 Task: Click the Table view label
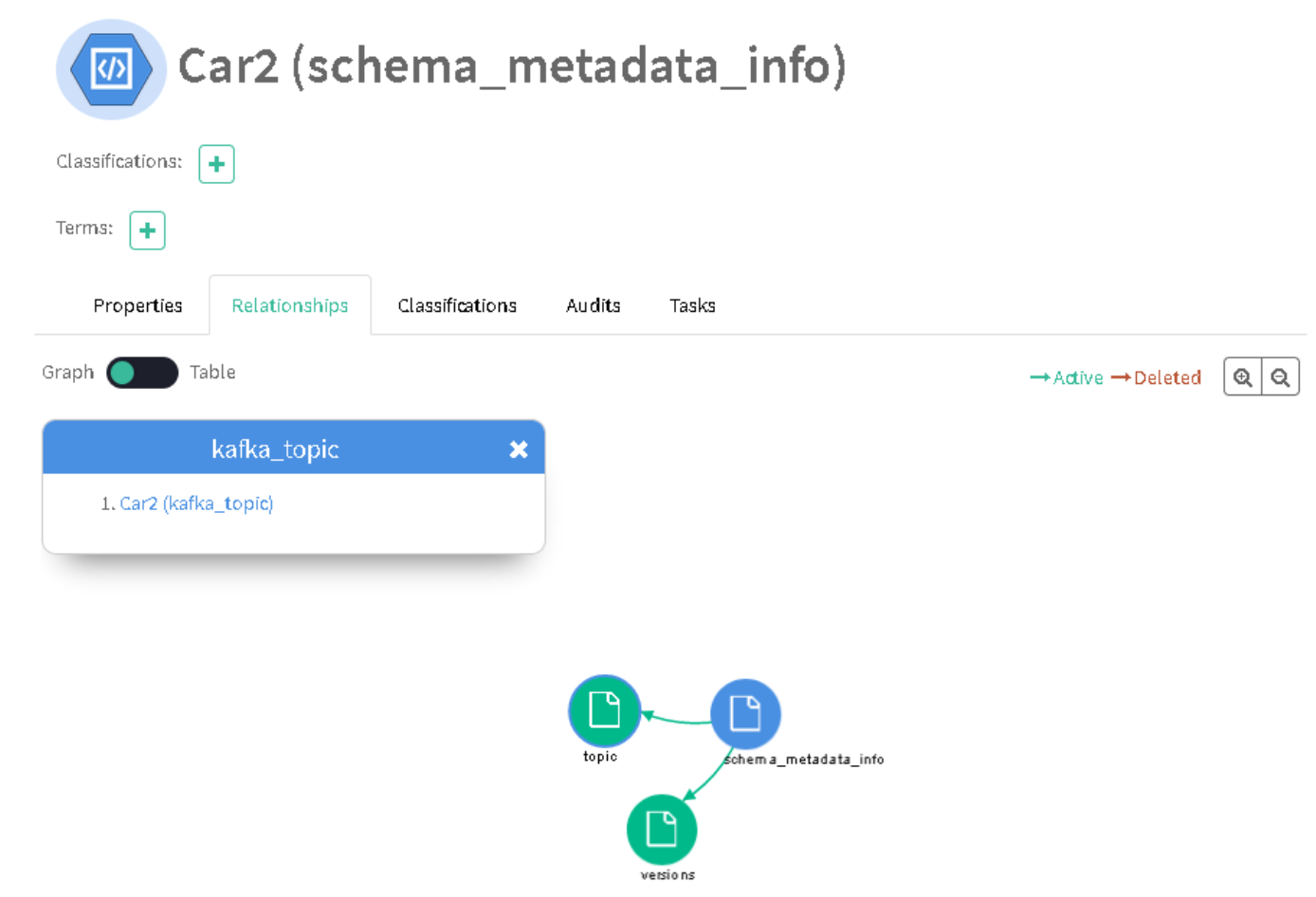[x=212, y=373]
